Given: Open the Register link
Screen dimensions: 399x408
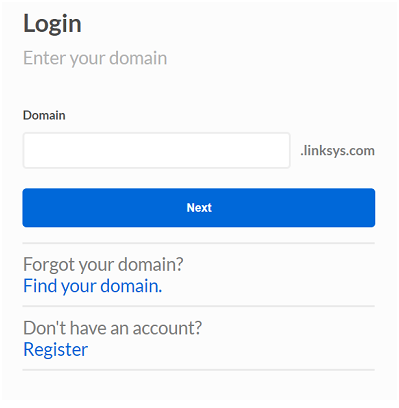Looking at the screenshot, I should [56, 350].
